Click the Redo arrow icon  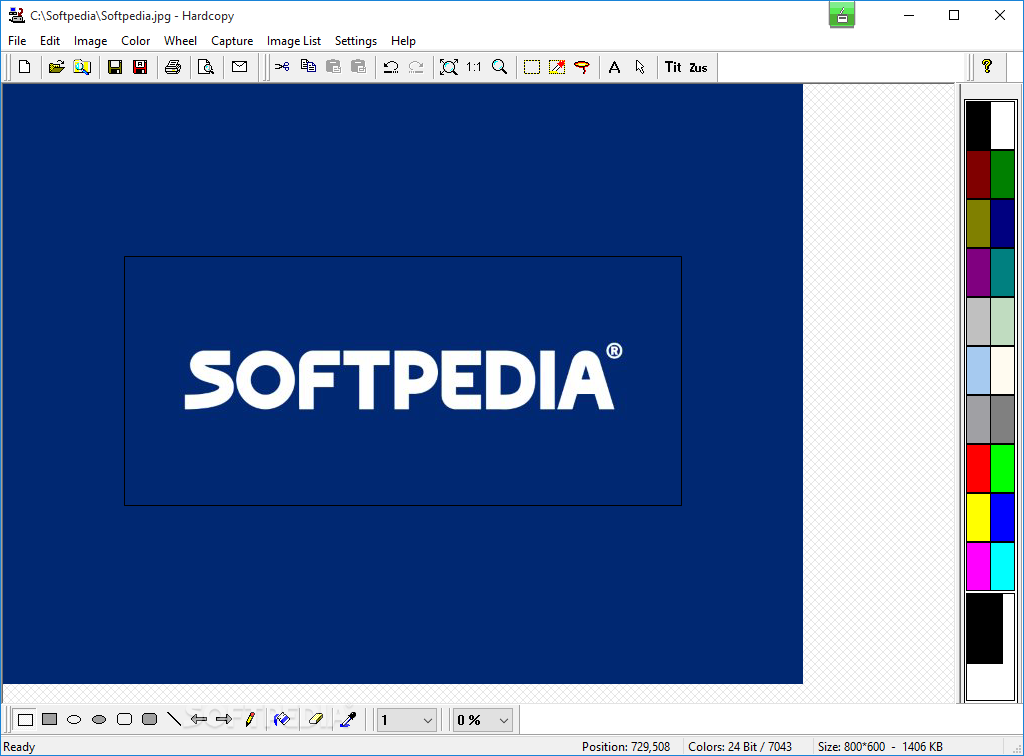point(416,67)
